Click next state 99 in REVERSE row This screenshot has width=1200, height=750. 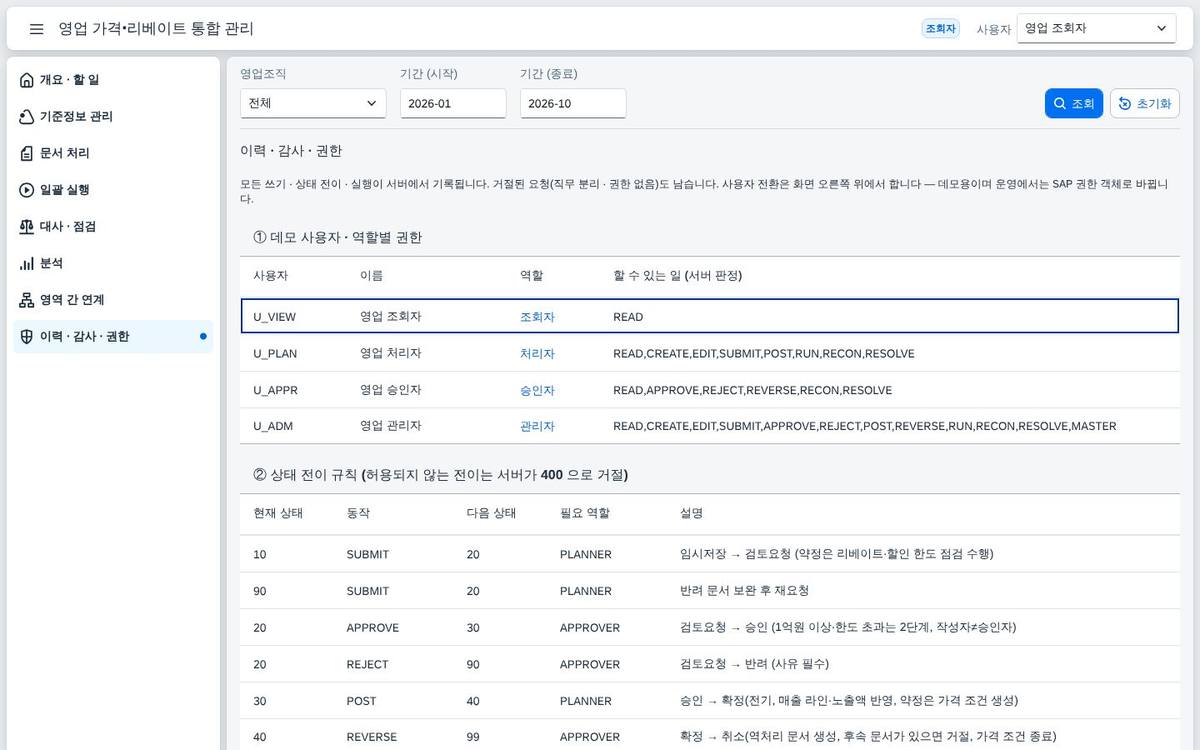tap(473, 737)
